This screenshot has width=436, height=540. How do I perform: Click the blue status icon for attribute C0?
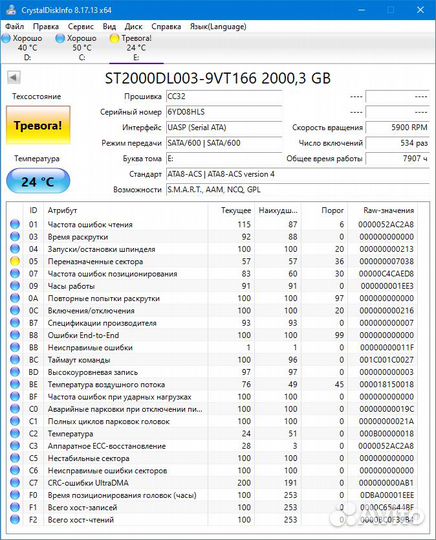point(15,409)
